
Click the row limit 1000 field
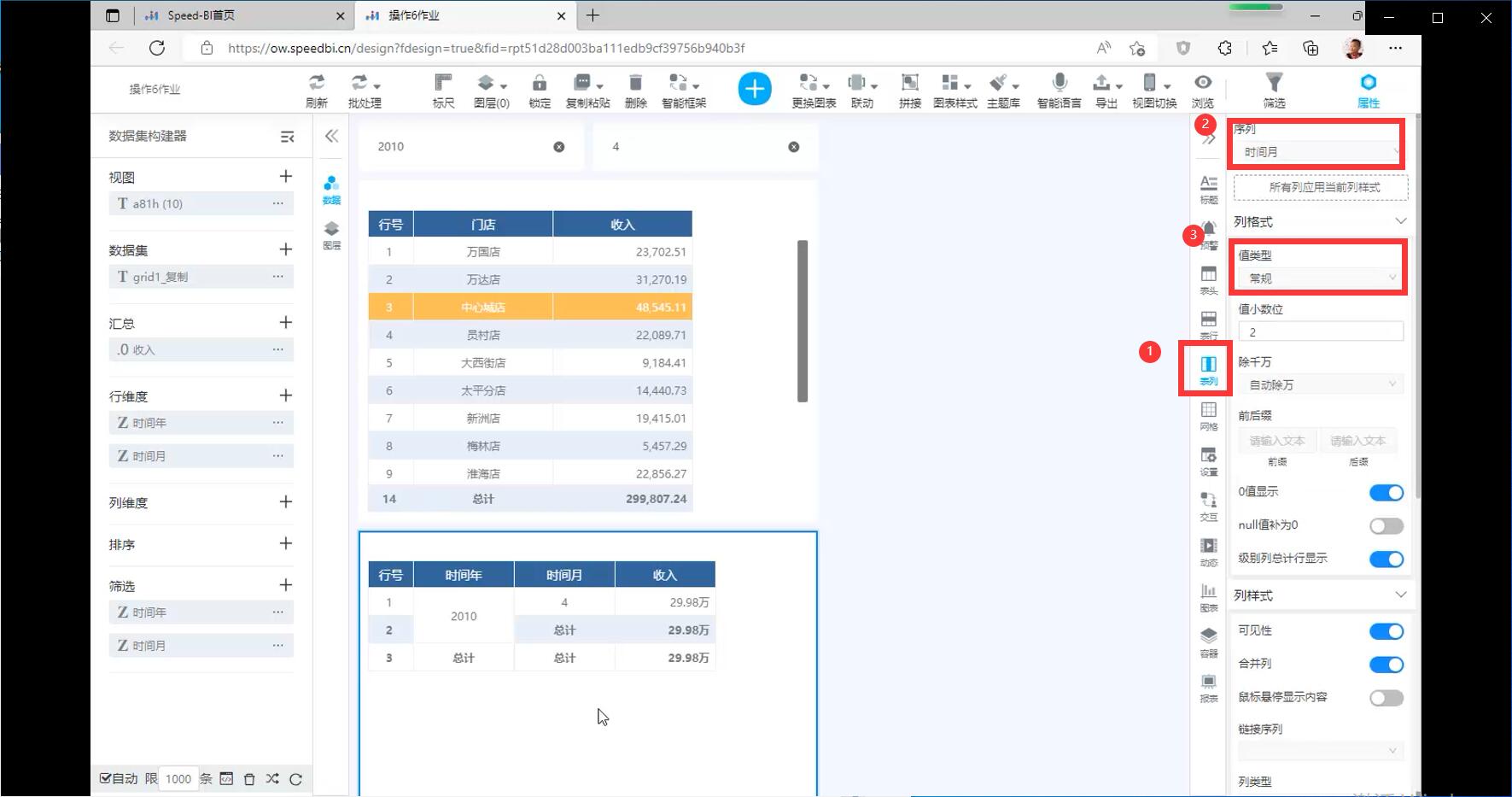(x=178, y=779)
